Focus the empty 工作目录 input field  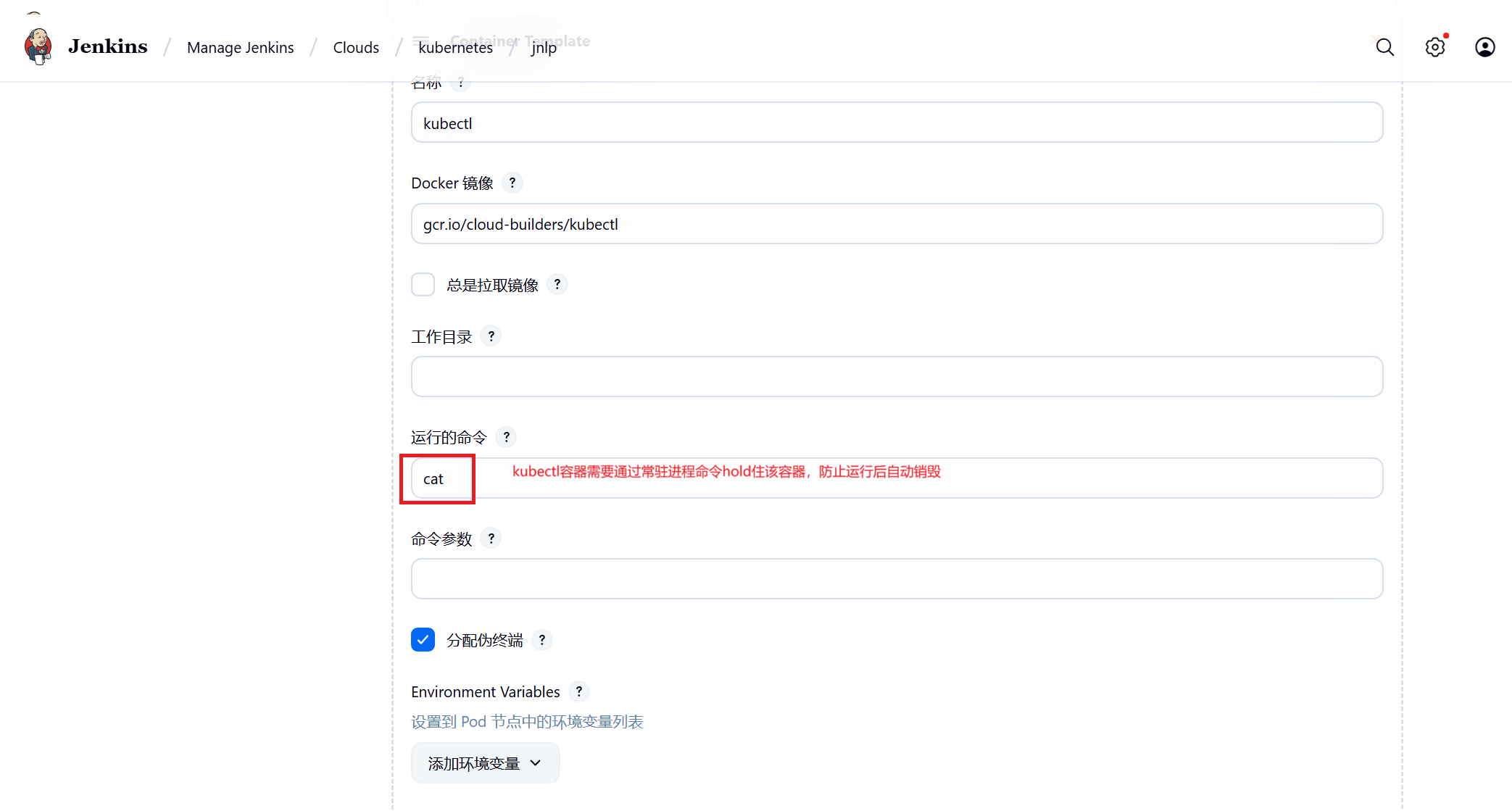(x=897, y=376)
